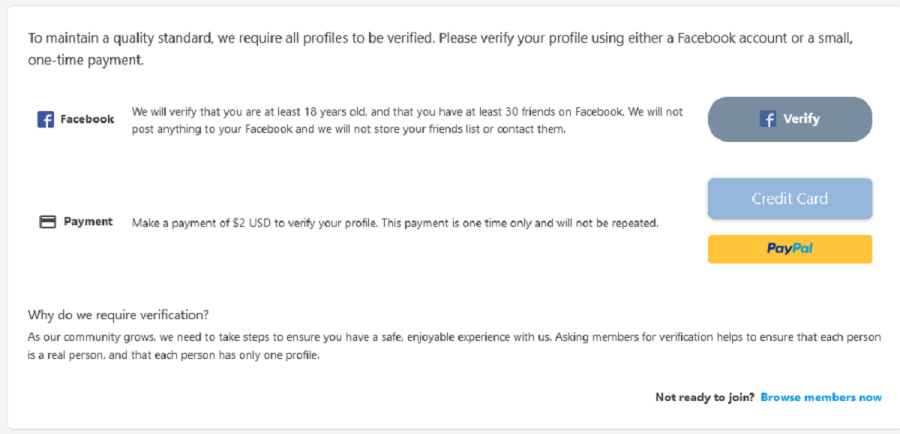The height and width of the screenshot is (434, 900).
Task: Verify profile with the Facebook Verify button
Action: 790,119
